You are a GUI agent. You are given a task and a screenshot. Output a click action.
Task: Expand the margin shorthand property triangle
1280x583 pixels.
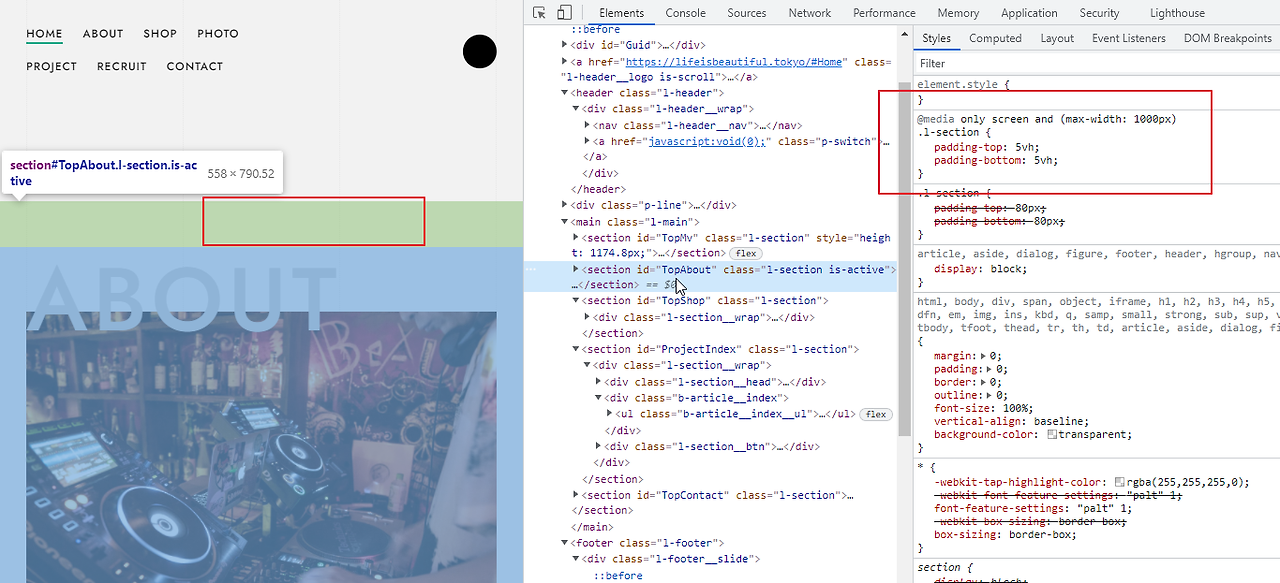point(985,356)
